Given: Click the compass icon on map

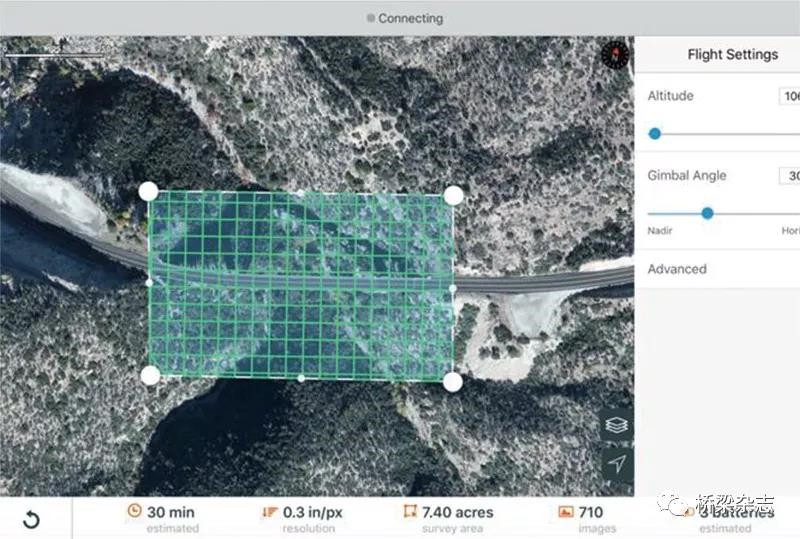Looking at the screenshot, I should (x=613, y=54).
